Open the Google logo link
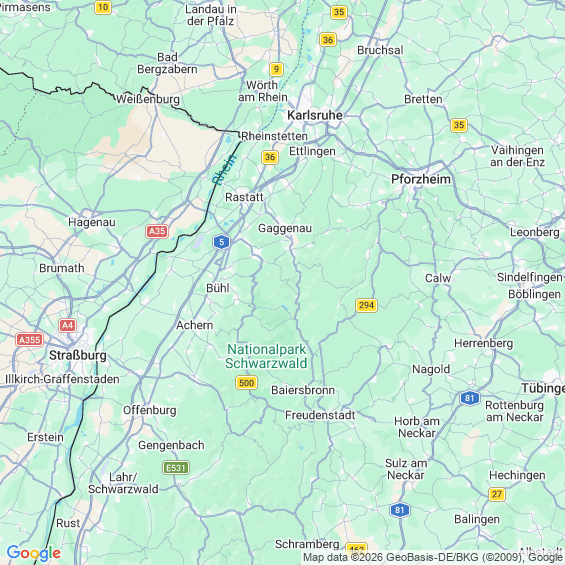 click(34, 553)
